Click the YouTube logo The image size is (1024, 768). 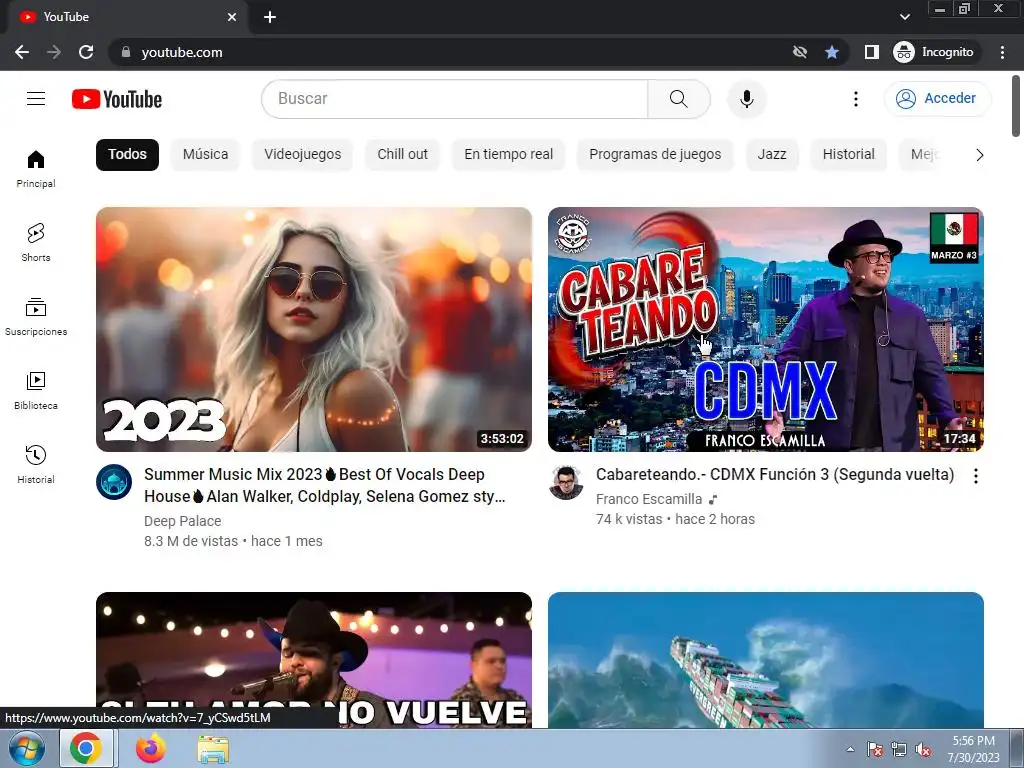pyautogui.click(x=117, y=99)
